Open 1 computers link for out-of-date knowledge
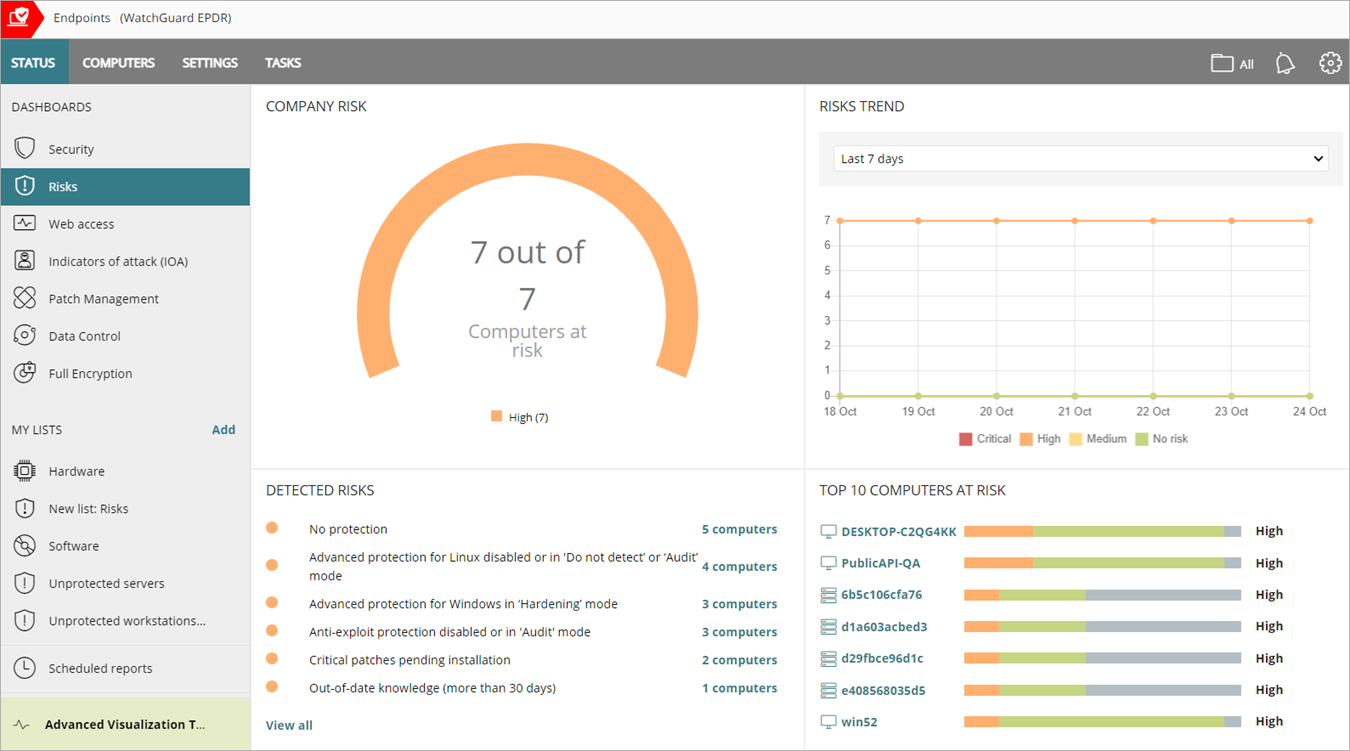Image resolution: width=1350 pixels, height=751 pixels. (739, 688)
